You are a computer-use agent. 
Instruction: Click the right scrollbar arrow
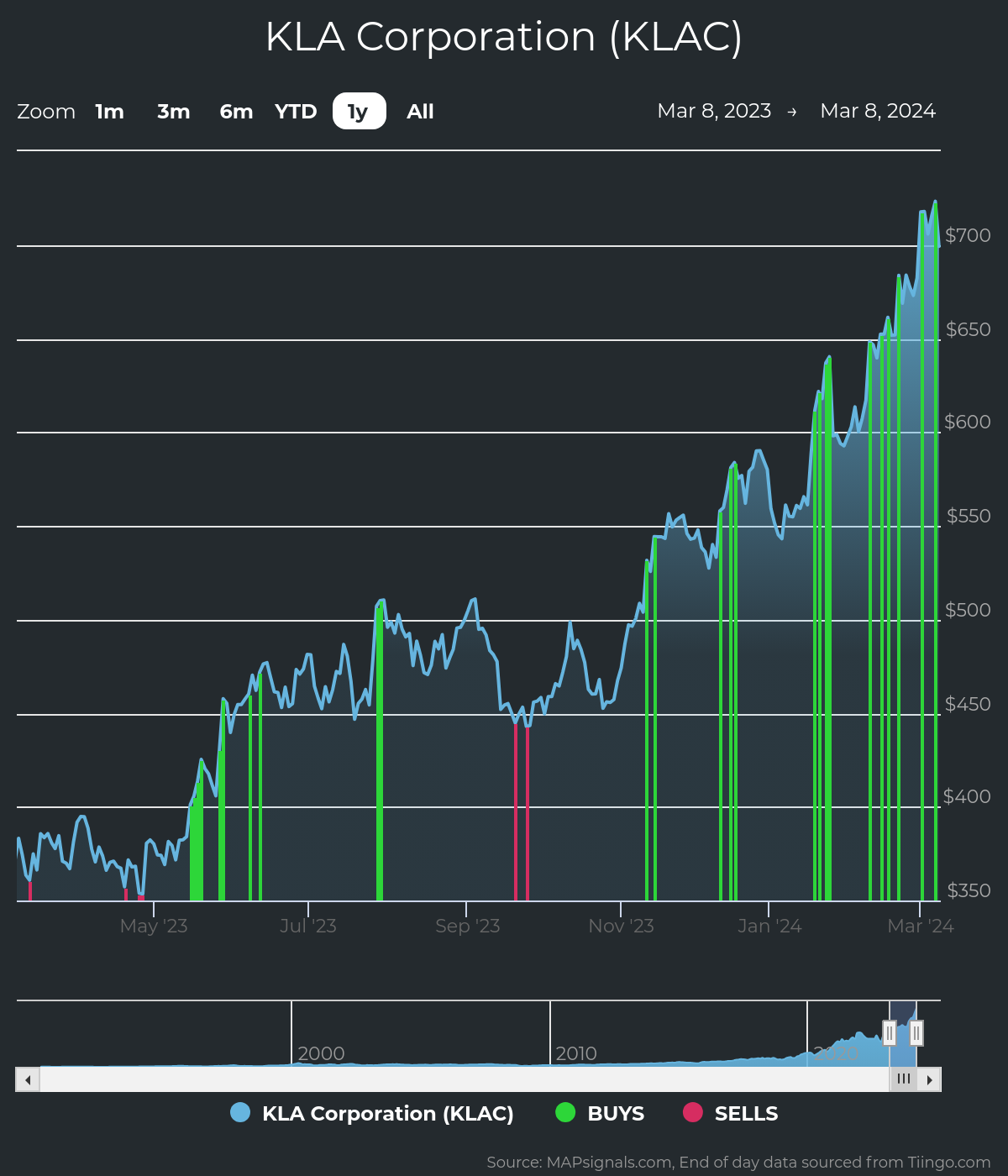coord(930,1079)
